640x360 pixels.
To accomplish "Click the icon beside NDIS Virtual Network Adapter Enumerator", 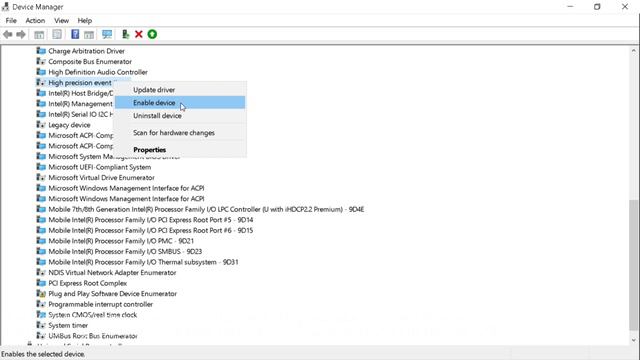I will coord(41,272).
